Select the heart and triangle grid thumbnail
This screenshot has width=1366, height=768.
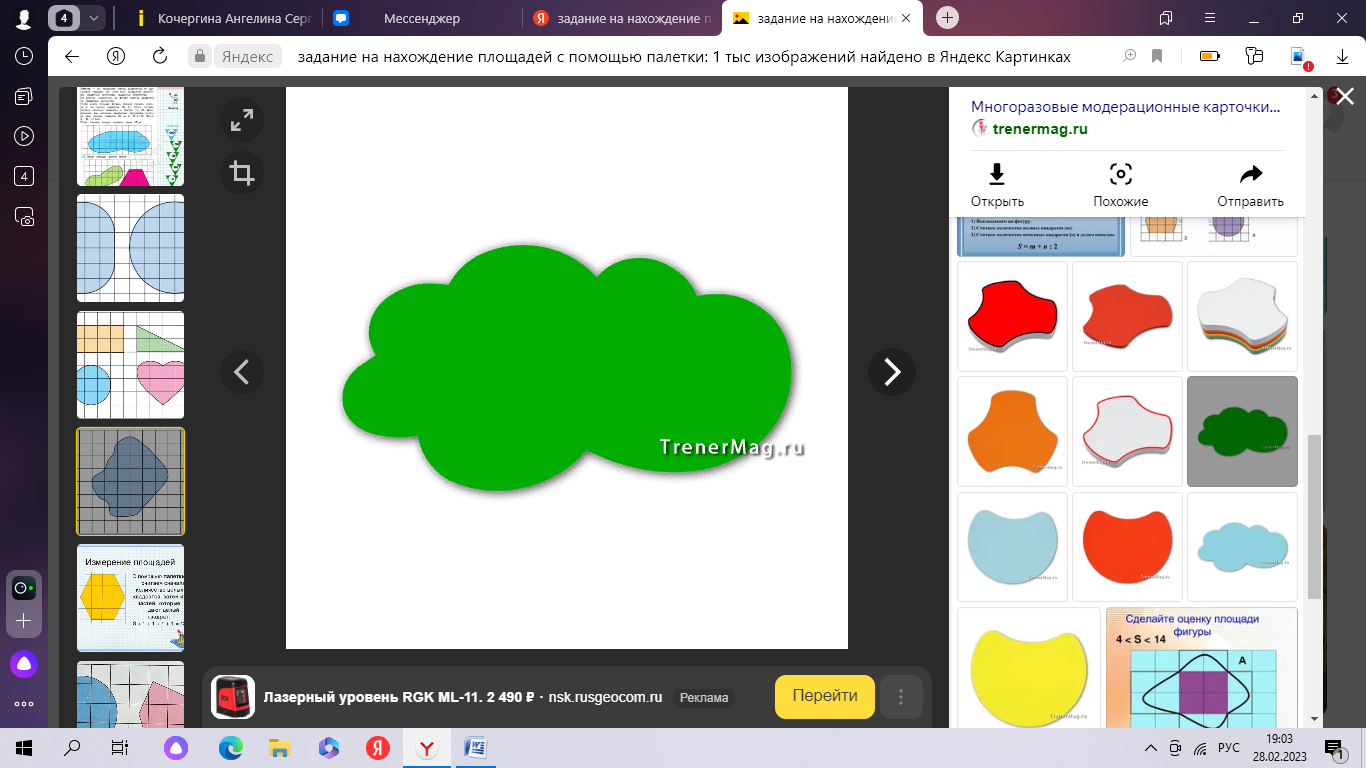pos(131,365)
